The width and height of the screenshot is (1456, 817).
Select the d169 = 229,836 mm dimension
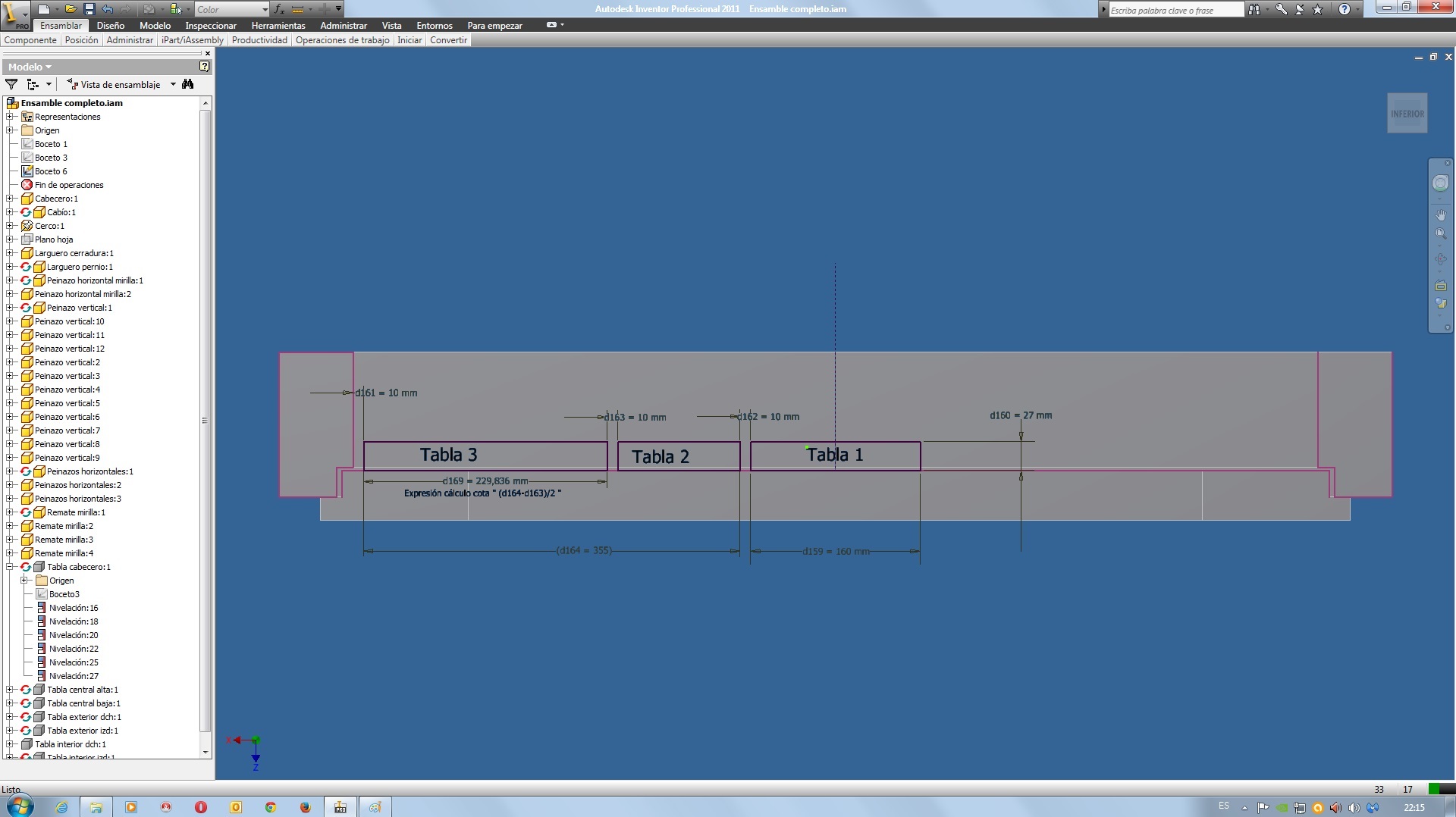click(x=485, y=480)
